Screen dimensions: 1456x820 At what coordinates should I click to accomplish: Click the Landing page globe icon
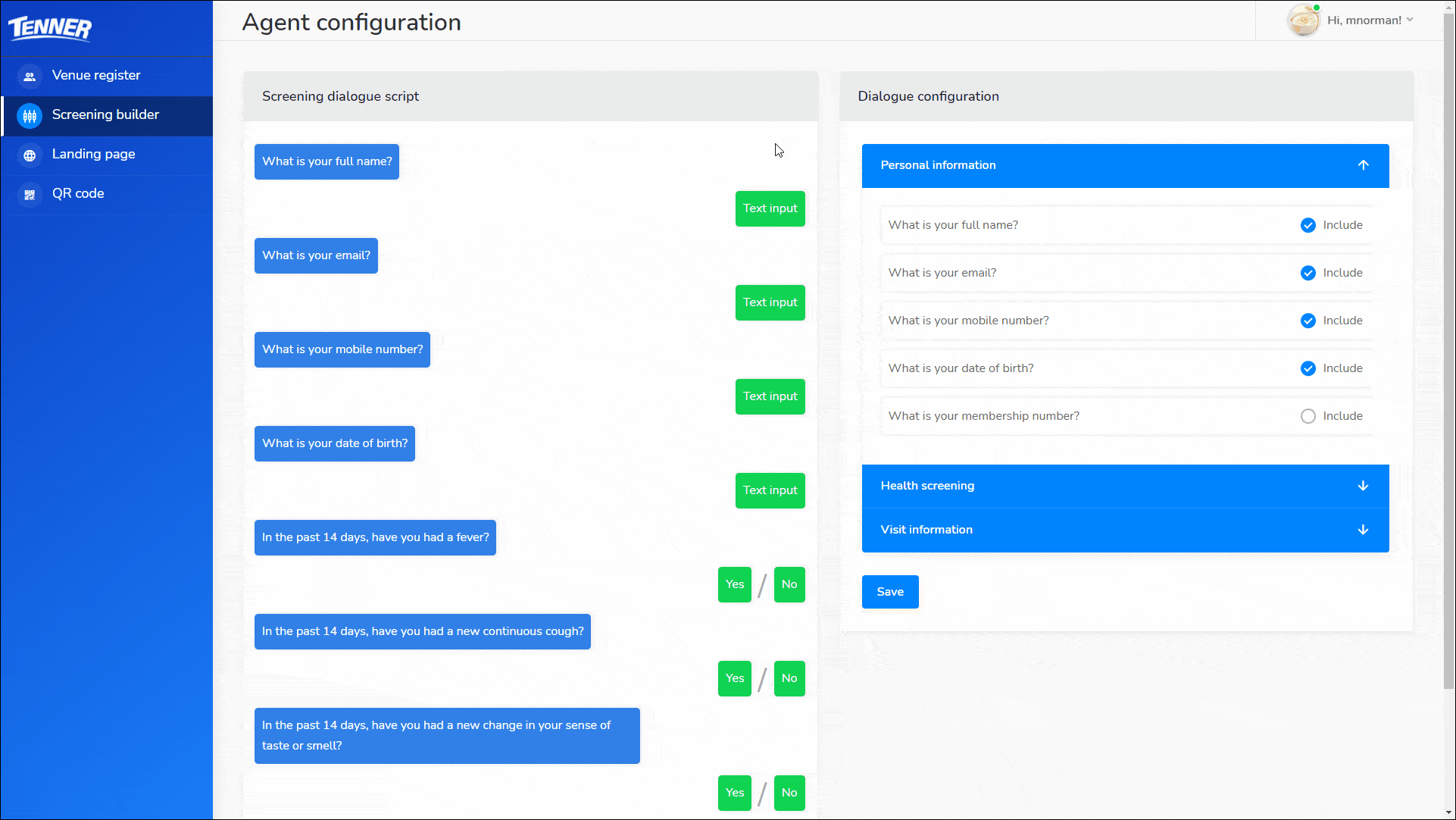click(30, 155)
